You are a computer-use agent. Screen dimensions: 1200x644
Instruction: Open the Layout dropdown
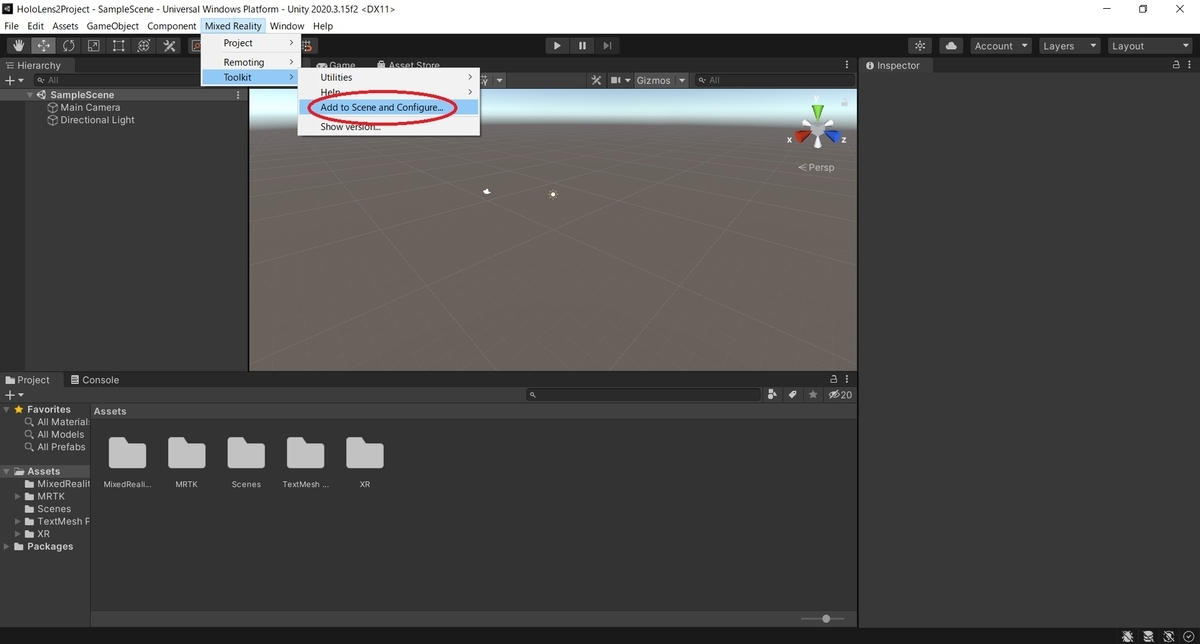pos(1148,46)
